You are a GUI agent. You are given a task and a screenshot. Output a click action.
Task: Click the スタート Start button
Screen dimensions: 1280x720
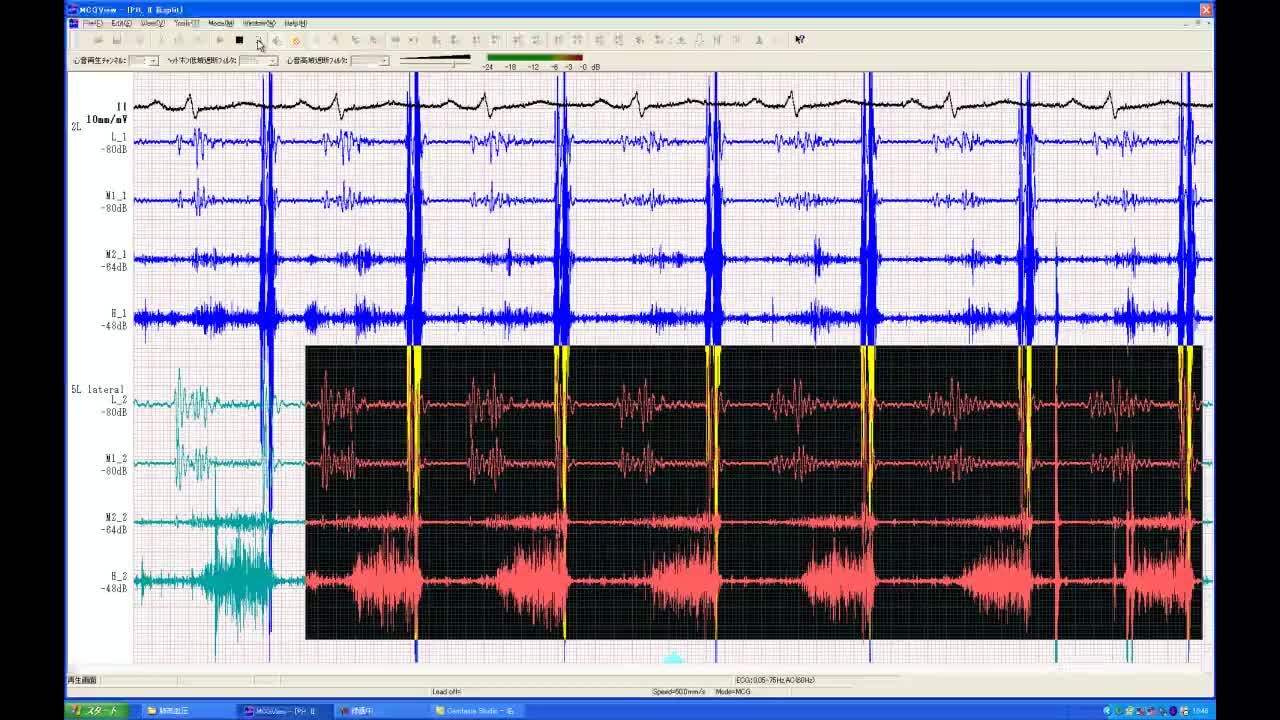point(96,711)
